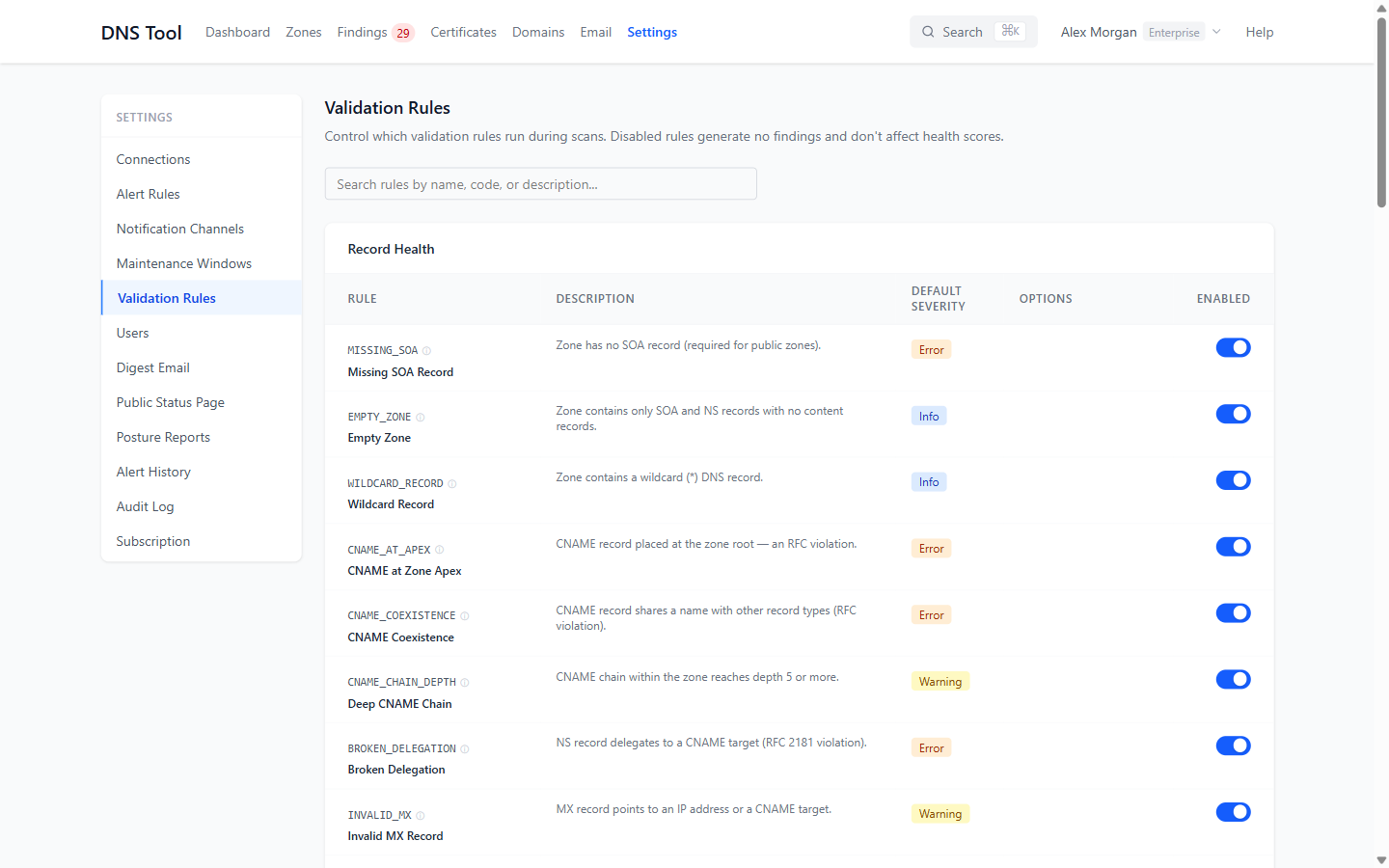The width and height of the screenshot is (1389, 868).
Task: Open Audit Log in sidebar
Action: (x=202, y=506)
